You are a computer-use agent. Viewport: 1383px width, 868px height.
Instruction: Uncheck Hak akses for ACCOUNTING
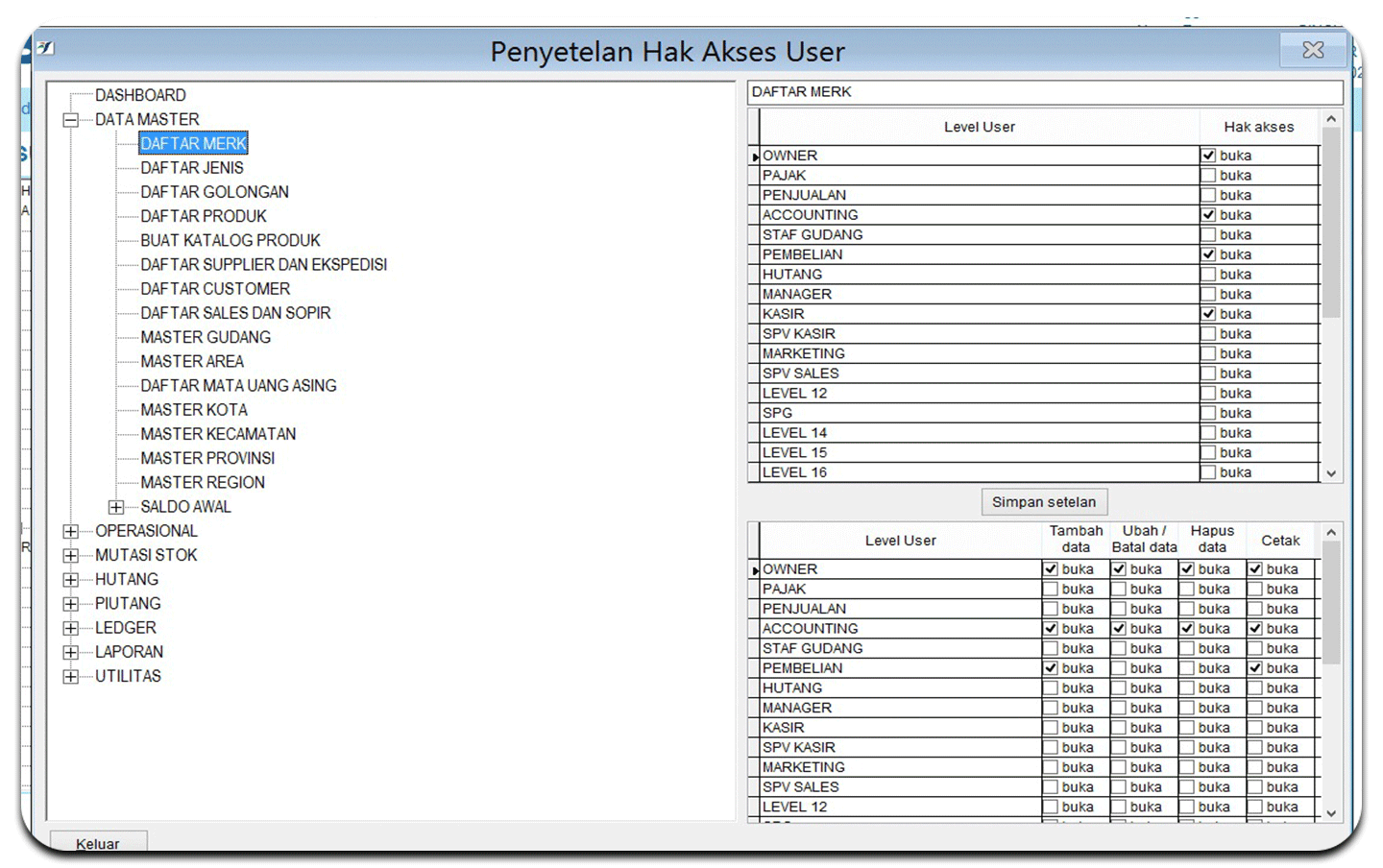[1208, 215]
